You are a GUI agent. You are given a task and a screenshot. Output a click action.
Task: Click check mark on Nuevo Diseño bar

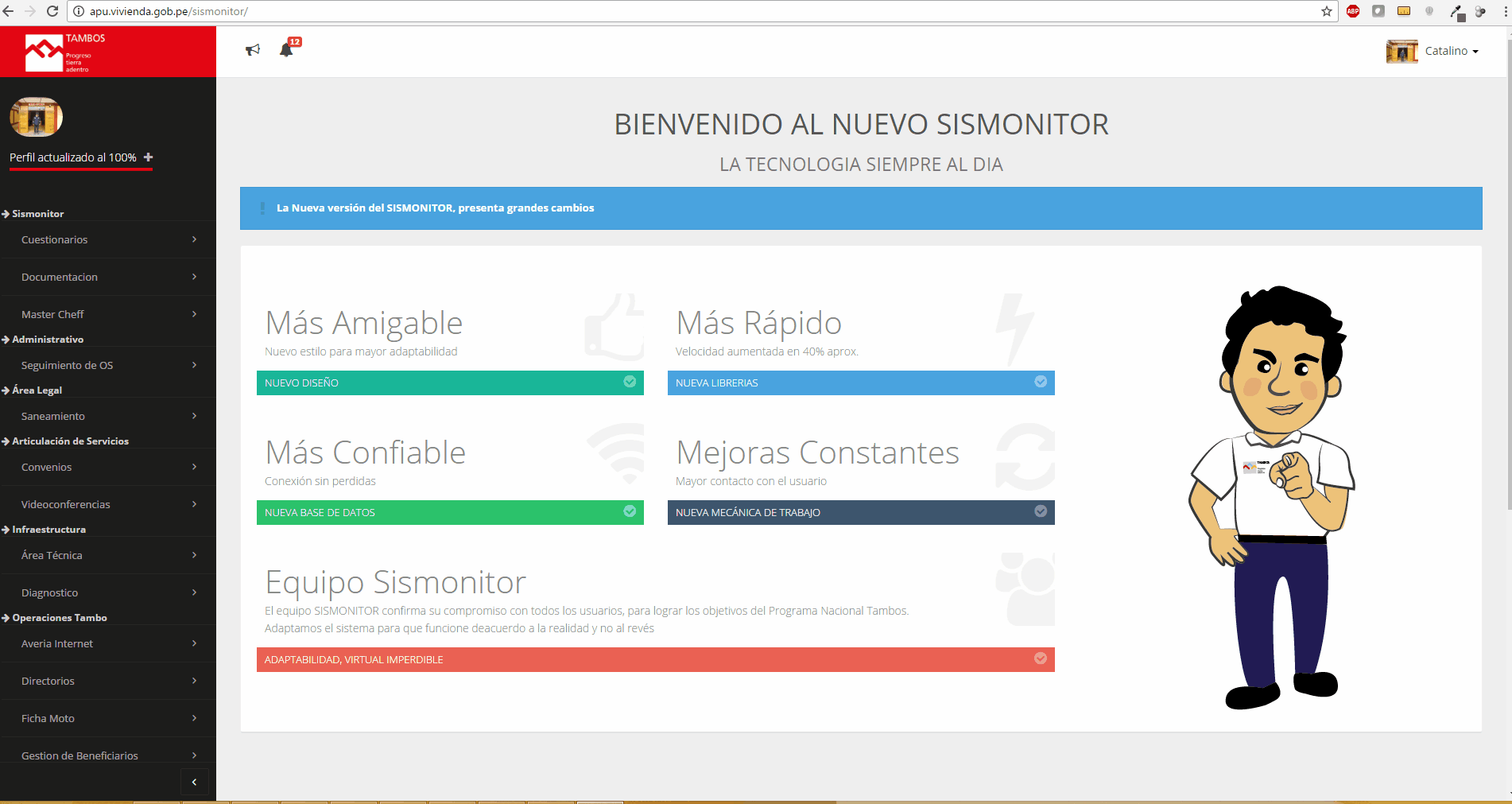(630, 382)
